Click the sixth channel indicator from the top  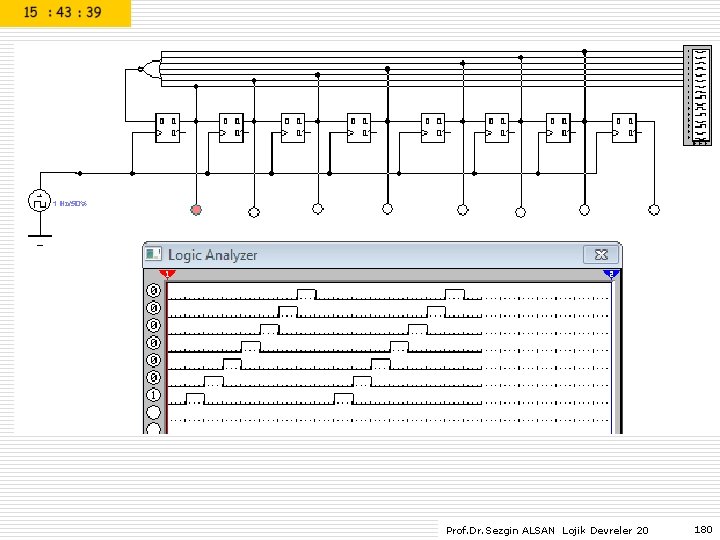154,377
